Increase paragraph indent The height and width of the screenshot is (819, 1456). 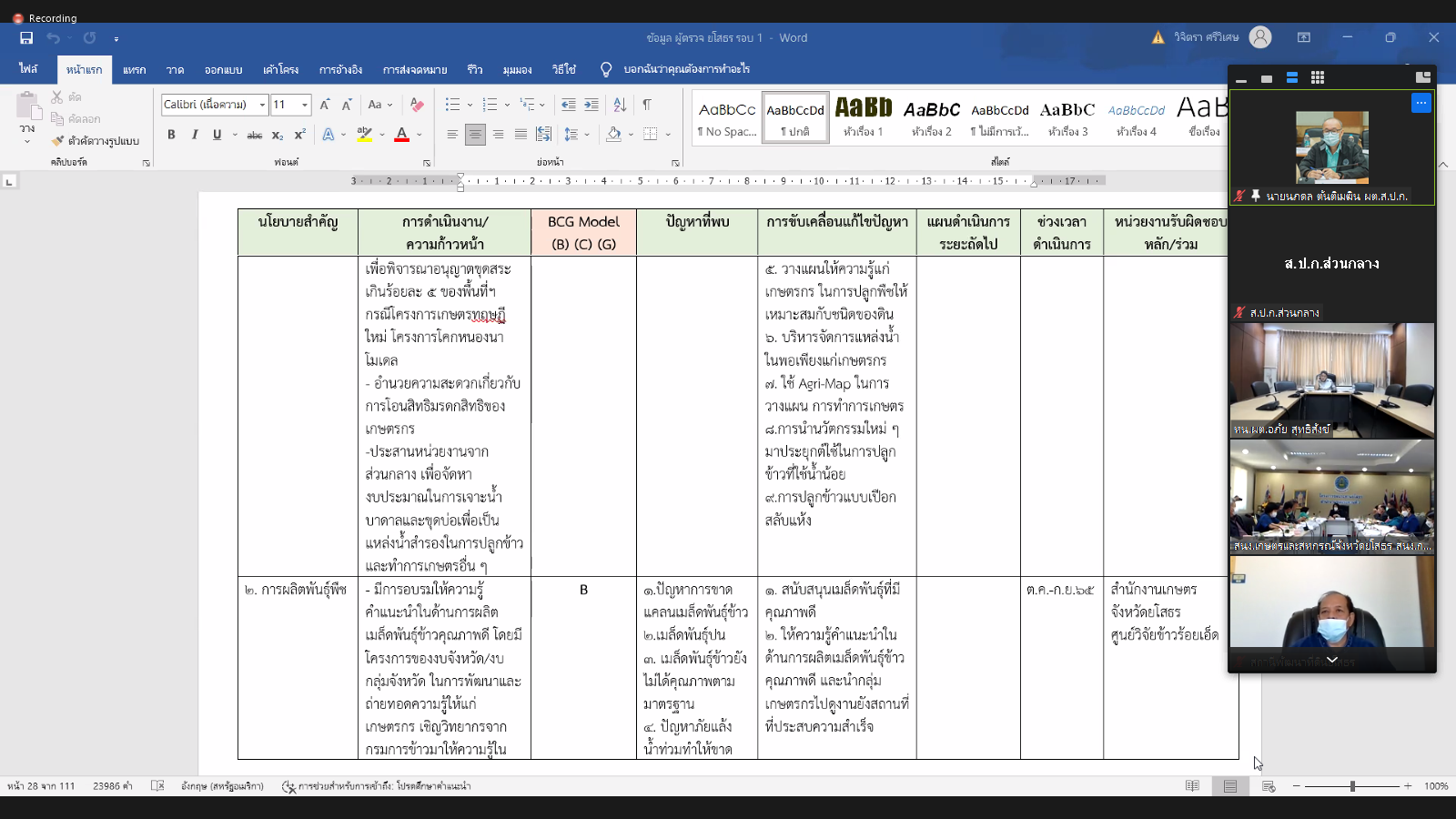point(591,105)
